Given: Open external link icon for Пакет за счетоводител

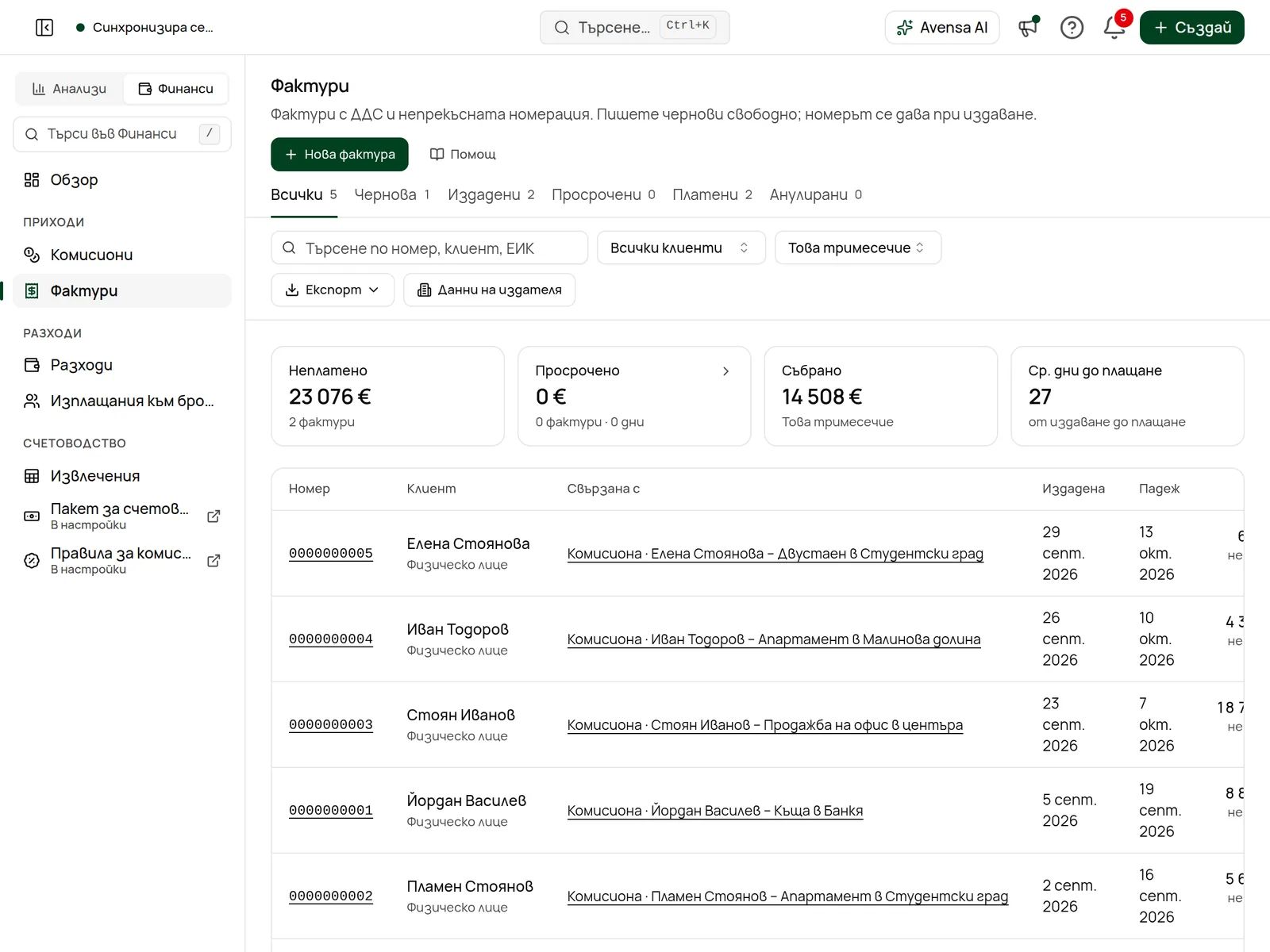Looking at the screenshot, I should [214, 516].
